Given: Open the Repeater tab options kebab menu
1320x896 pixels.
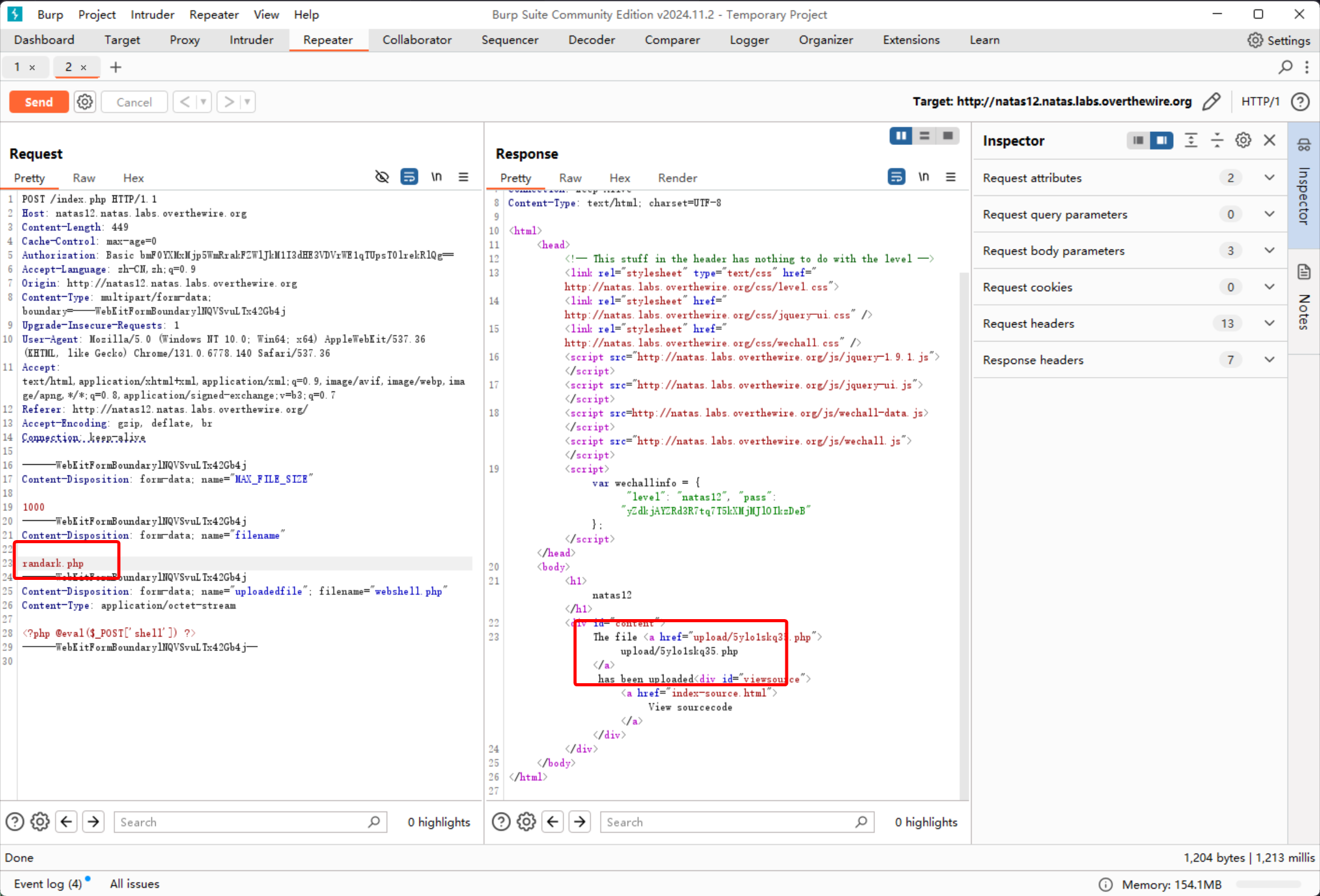Looking at the screenshot, I should 1307,67.
